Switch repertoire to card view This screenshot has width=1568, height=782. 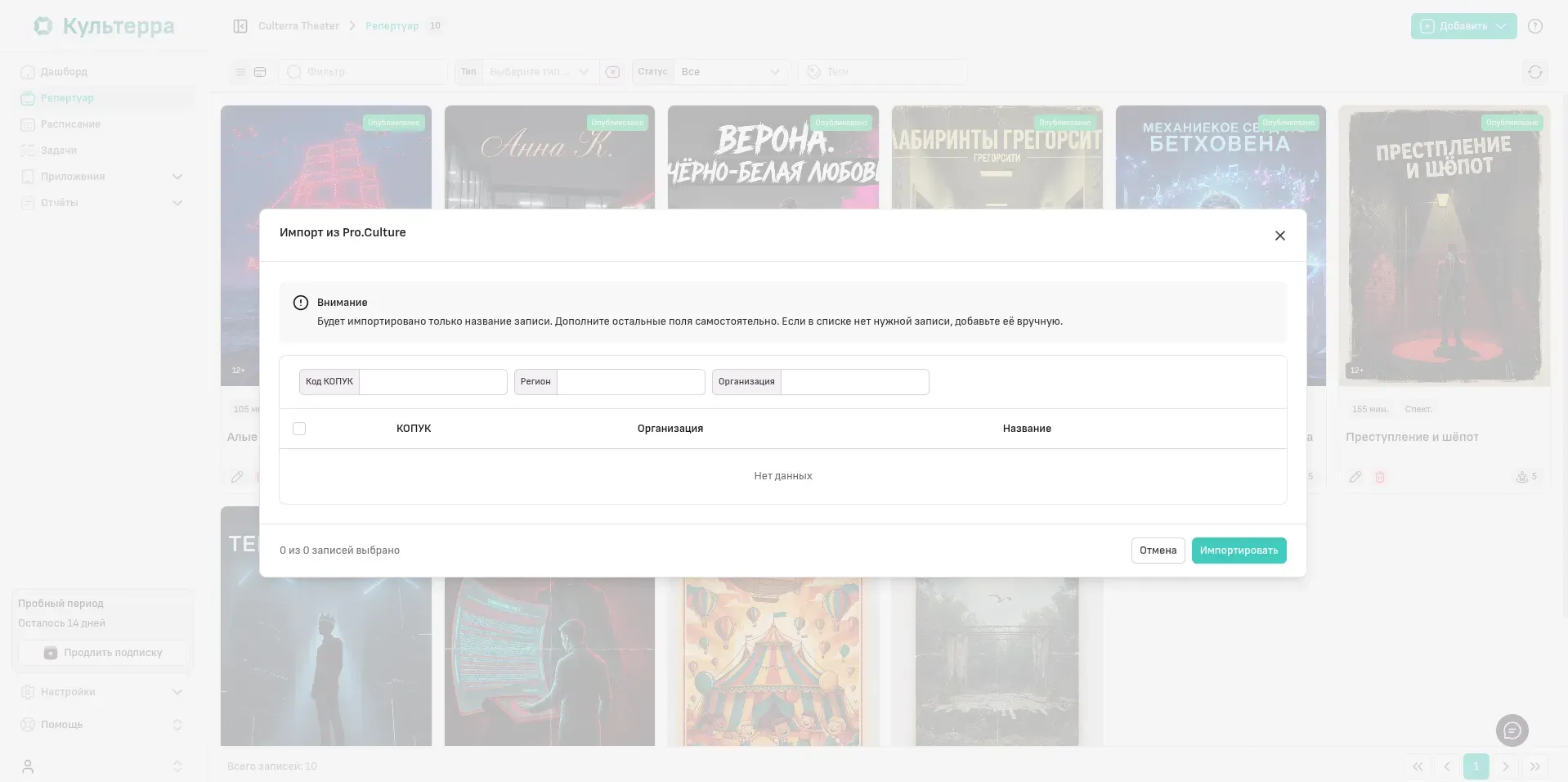(260, 72)
